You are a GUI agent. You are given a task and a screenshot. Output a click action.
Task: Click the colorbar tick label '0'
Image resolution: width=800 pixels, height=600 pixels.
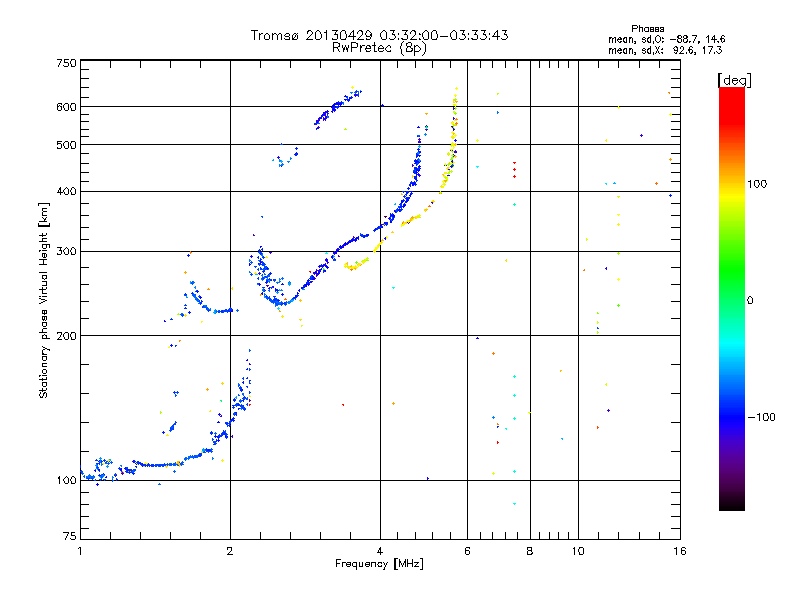tap(750, 301)
